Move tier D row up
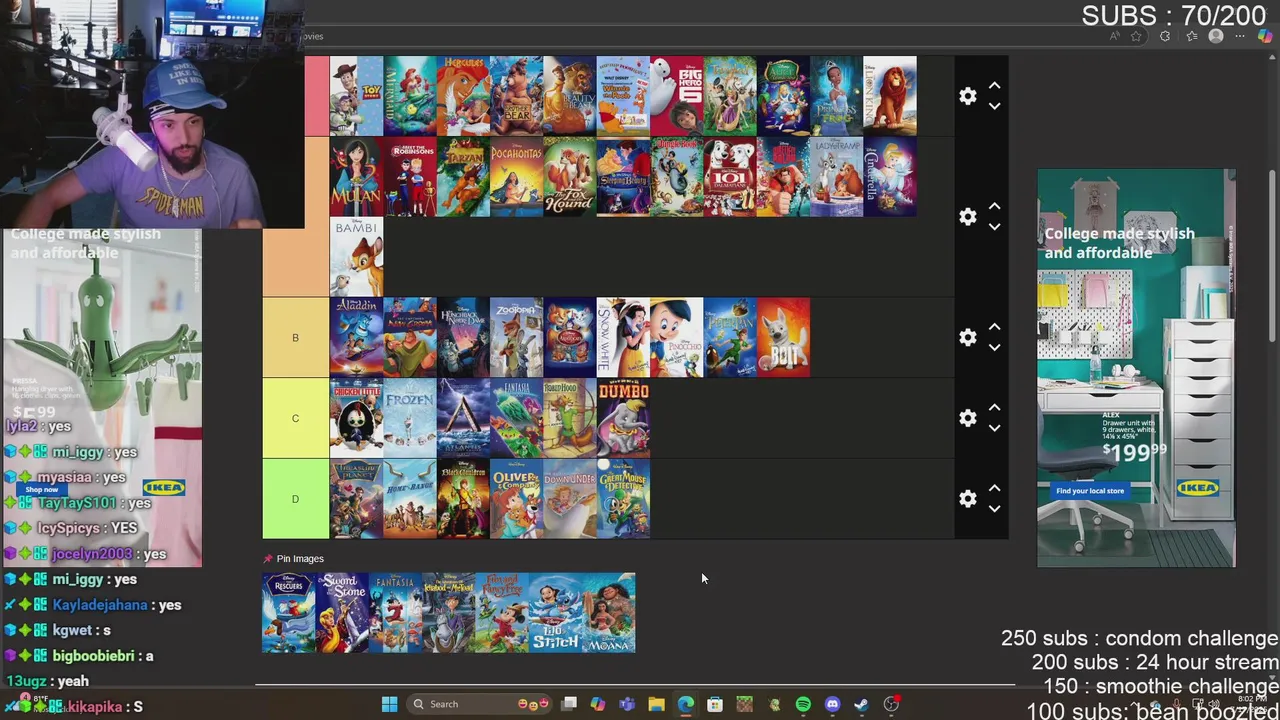1280x720 pixels. coord(994,488)
